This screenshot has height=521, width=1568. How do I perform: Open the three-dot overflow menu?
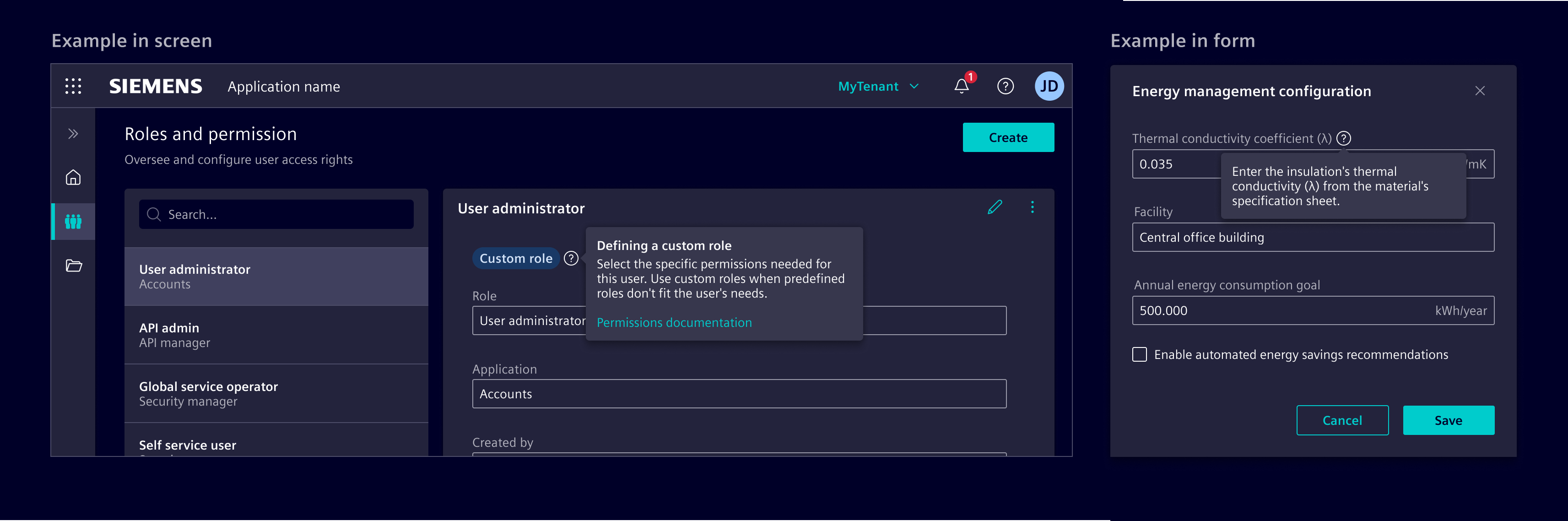(x=1033, y=207)
